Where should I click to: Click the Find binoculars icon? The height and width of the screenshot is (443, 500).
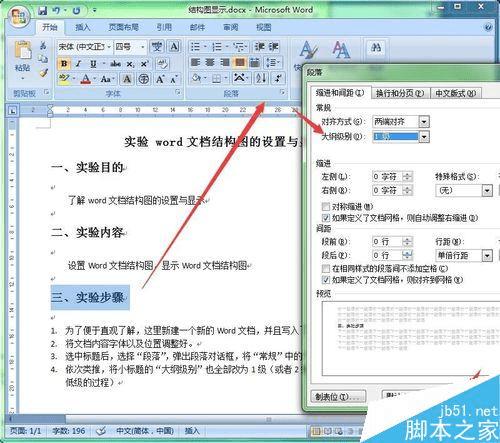coord(376,48)
